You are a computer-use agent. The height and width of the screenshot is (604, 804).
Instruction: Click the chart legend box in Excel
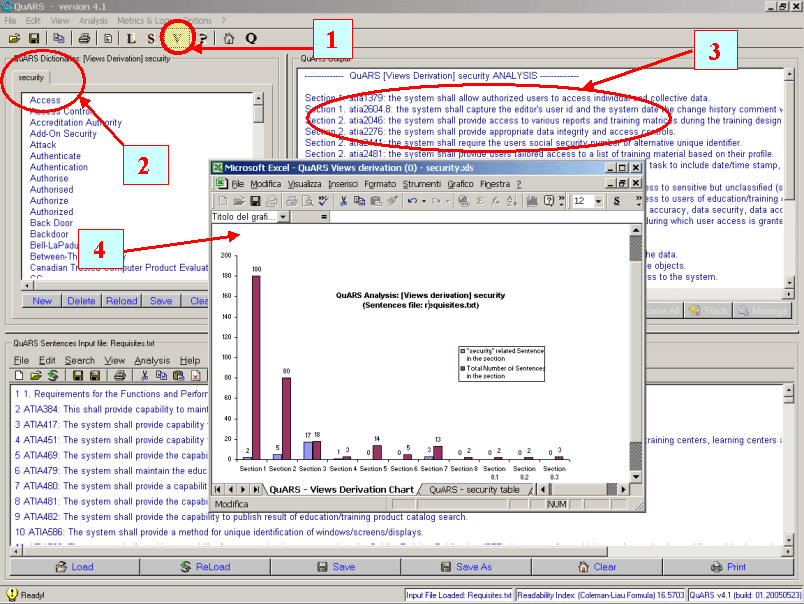coord(501,364)
